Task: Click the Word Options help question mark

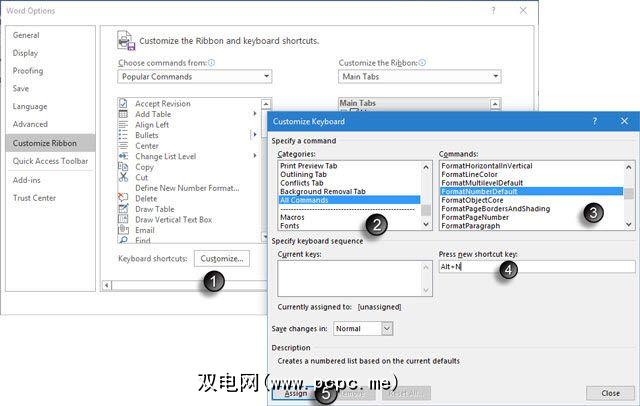Action: (493, 11)
